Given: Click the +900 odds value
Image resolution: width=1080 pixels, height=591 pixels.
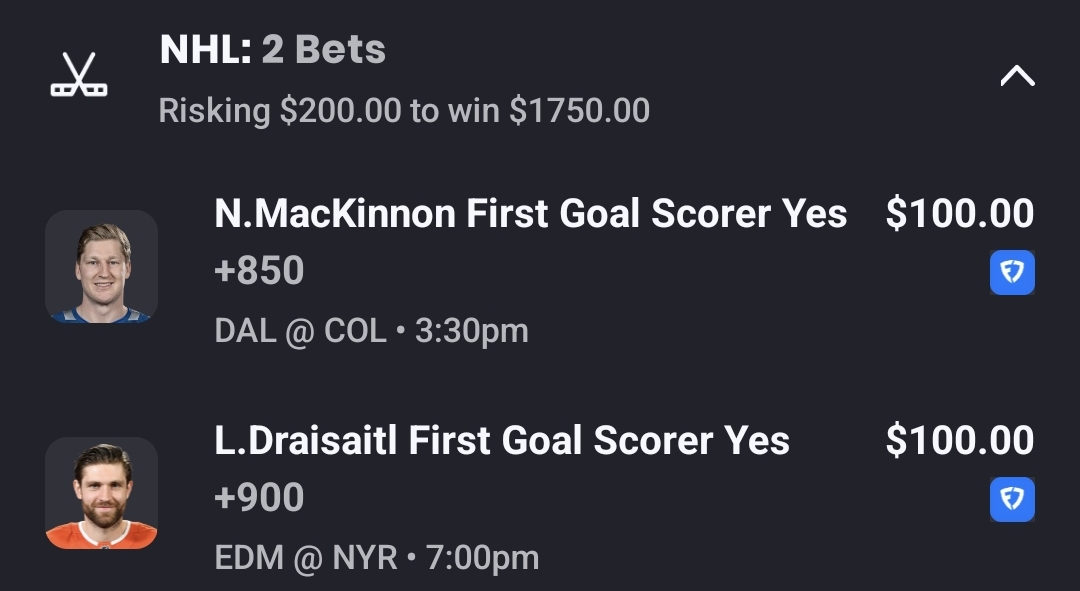Looking at the screenshot, I should point(259,498).
